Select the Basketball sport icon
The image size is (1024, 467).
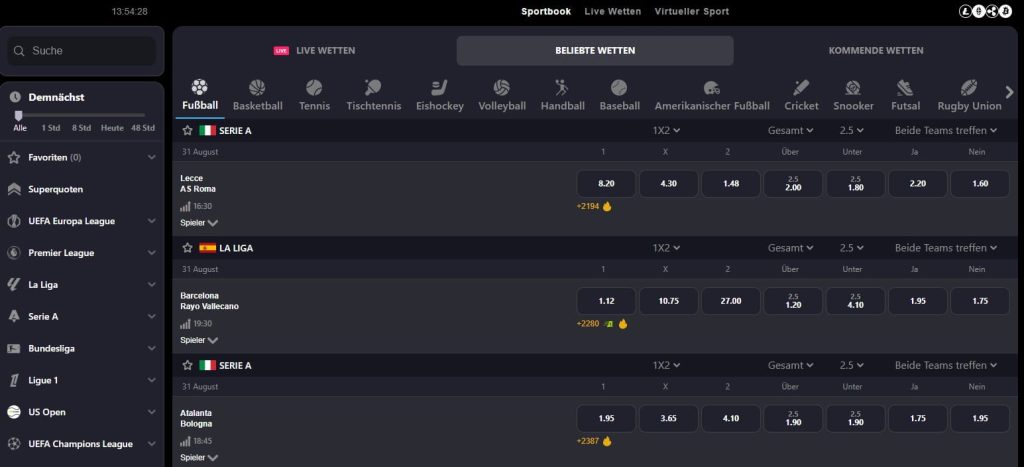(x=257, y=87)
